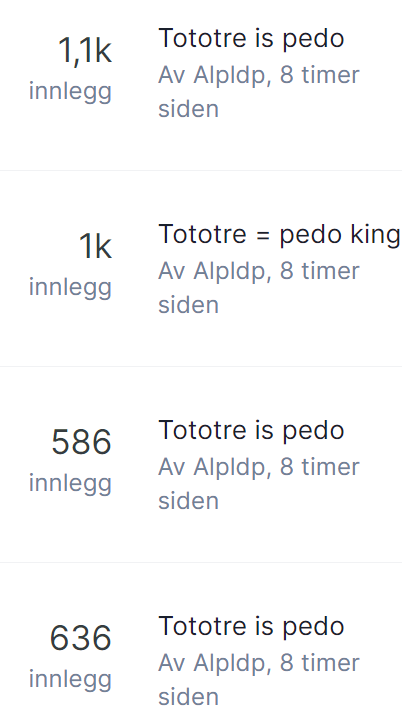Viewport: 402px width, 724px height.
Task: Click '8 timer siden' in the 636 row
Action: (x=259, y=681)
